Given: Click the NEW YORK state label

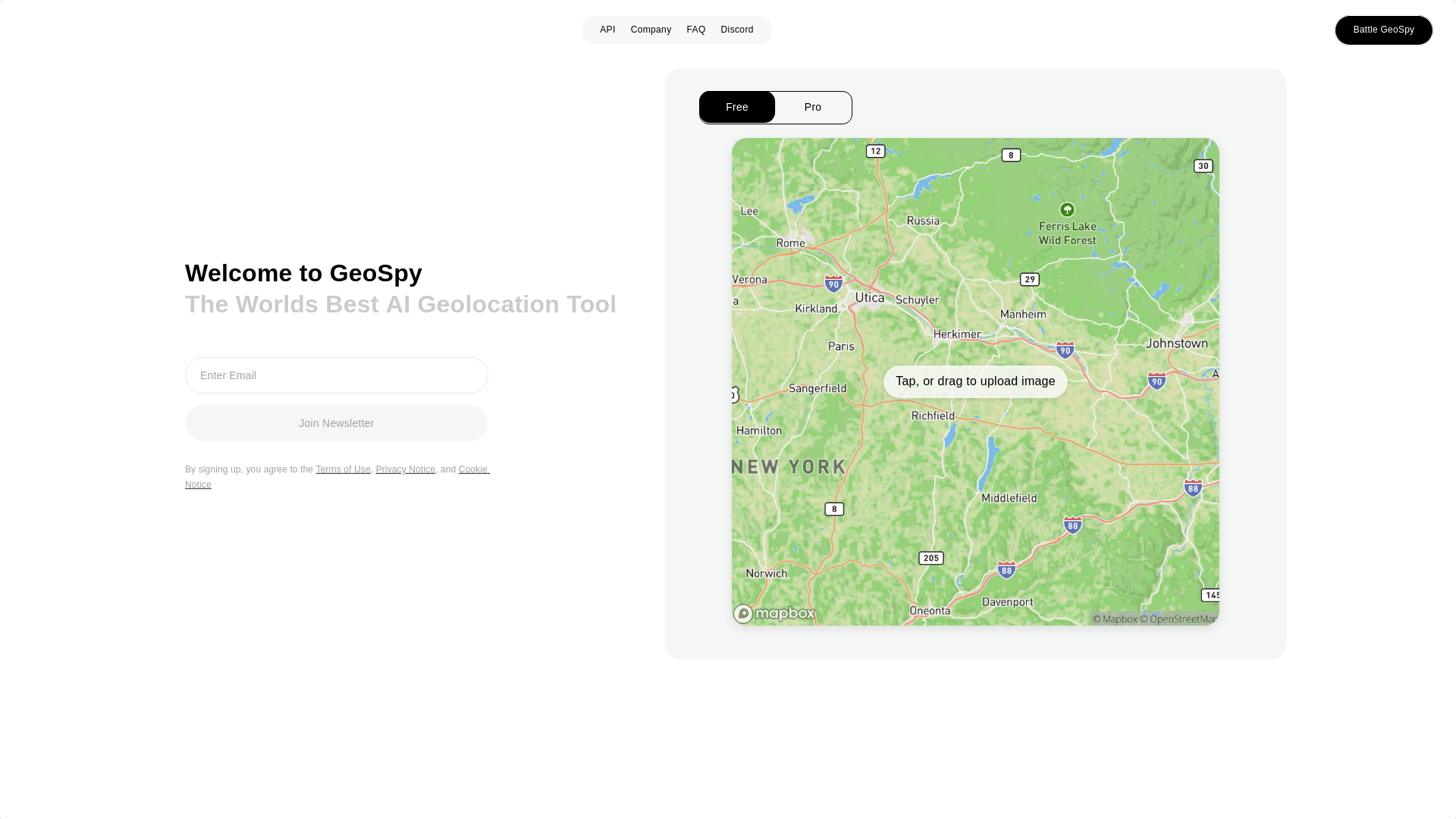Looking at the screenshot, I should (x=789, y=466).
